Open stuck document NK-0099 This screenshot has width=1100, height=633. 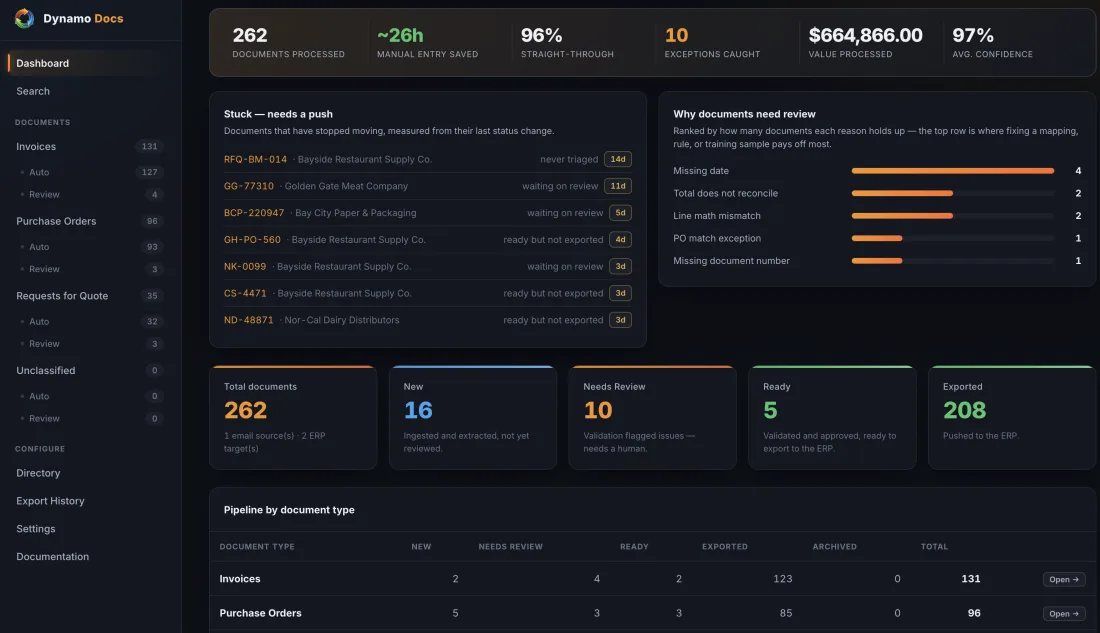[x=245, y=267]
